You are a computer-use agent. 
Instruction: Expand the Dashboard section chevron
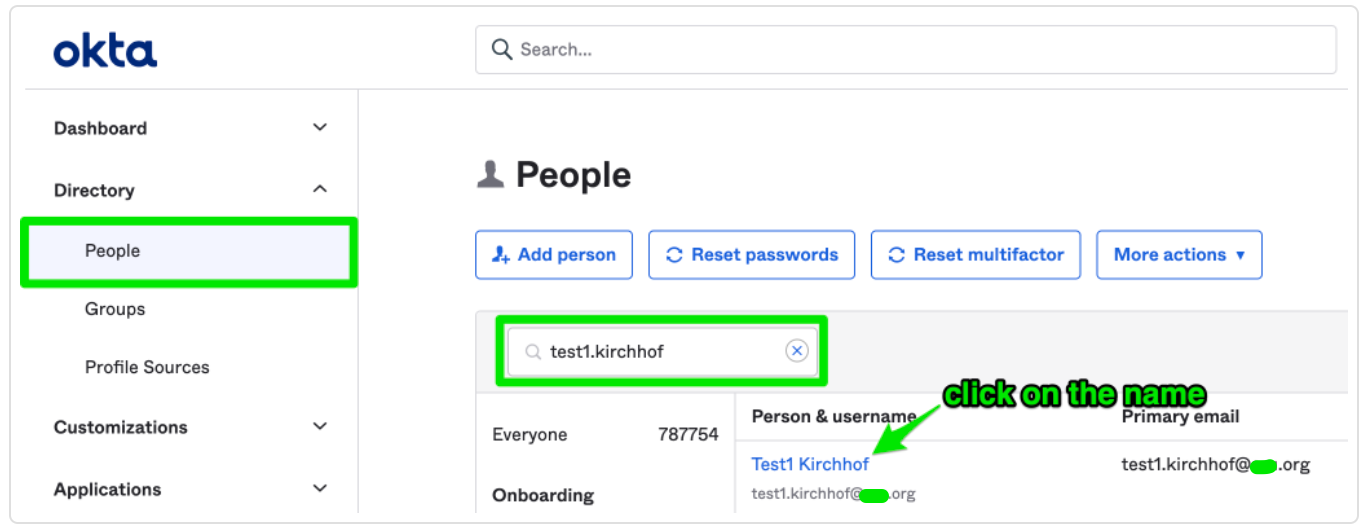320,128
